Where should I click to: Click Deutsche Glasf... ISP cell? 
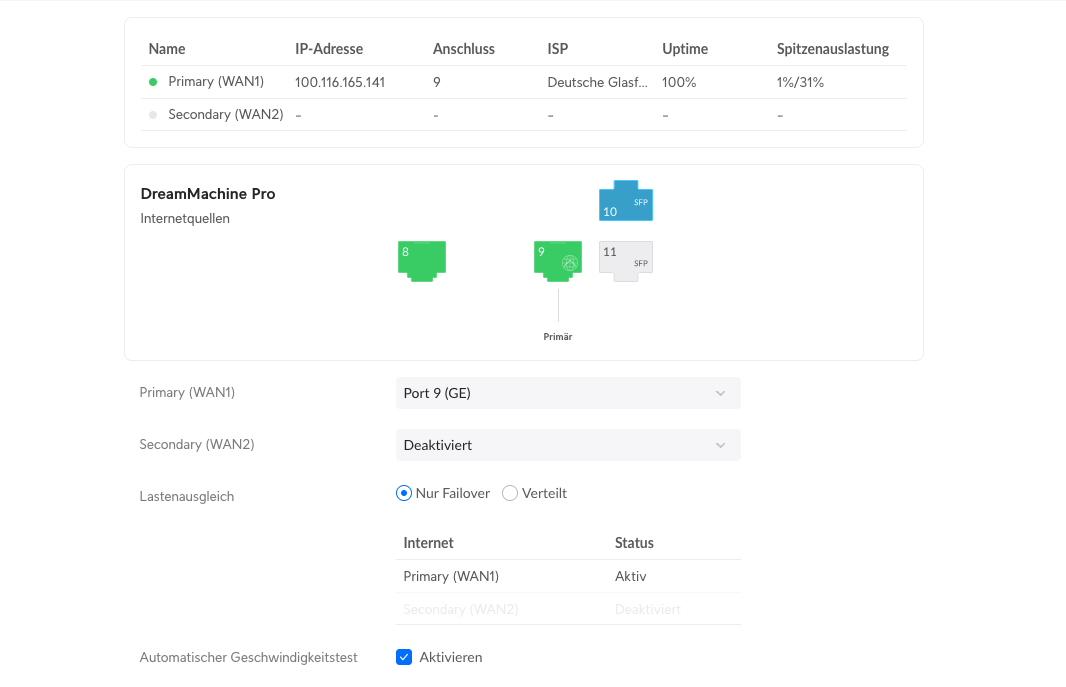point(598,82)
